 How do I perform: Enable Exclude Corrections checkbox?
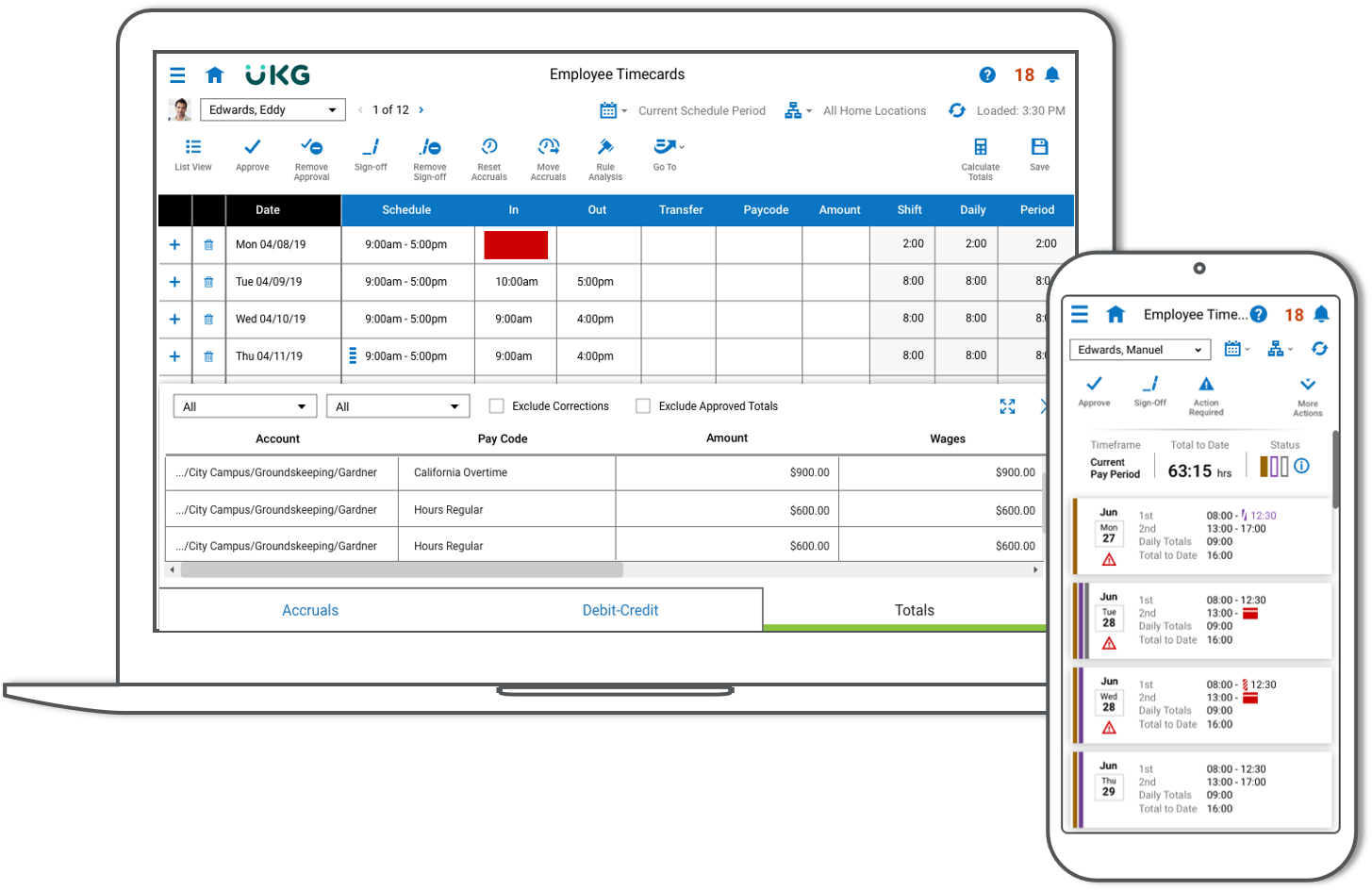497,406
